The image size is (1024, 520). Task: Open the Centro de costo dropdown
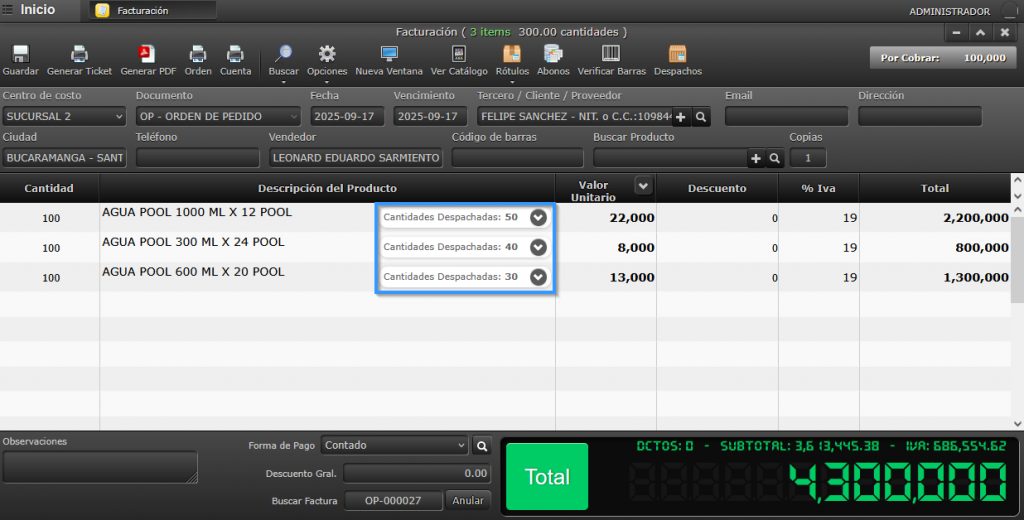point(64,116)
